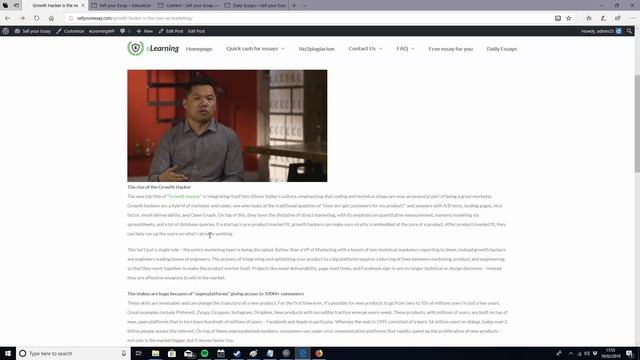640x360 pixels.
Task: Reload the page with Refresh icon
Action: [x=37, y=18]
